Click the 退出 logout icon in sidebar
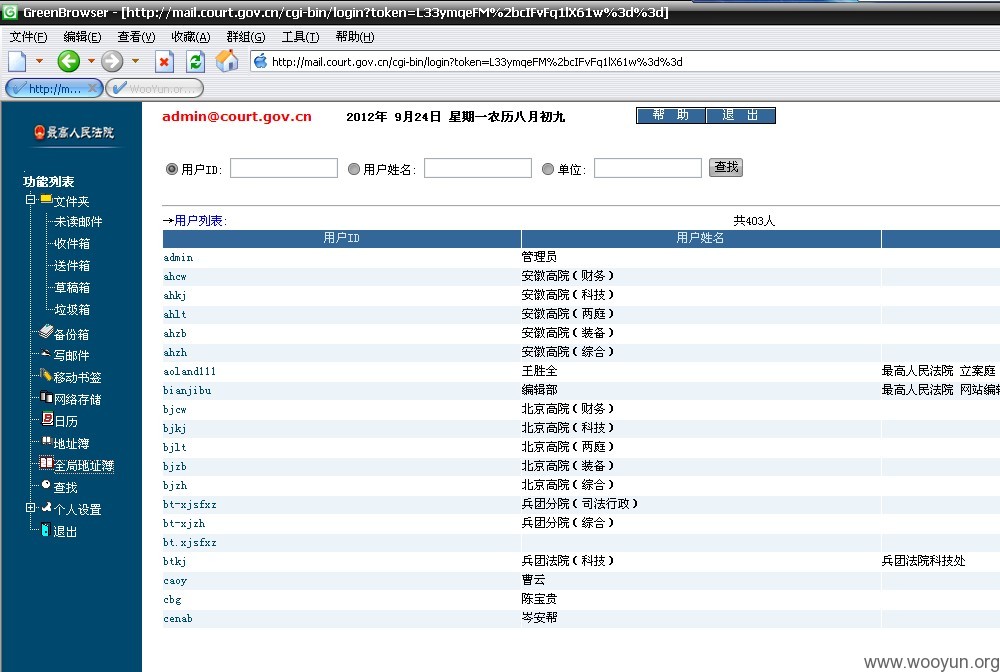This screenshot has height=672, width=1000. [x=45, y=529]
